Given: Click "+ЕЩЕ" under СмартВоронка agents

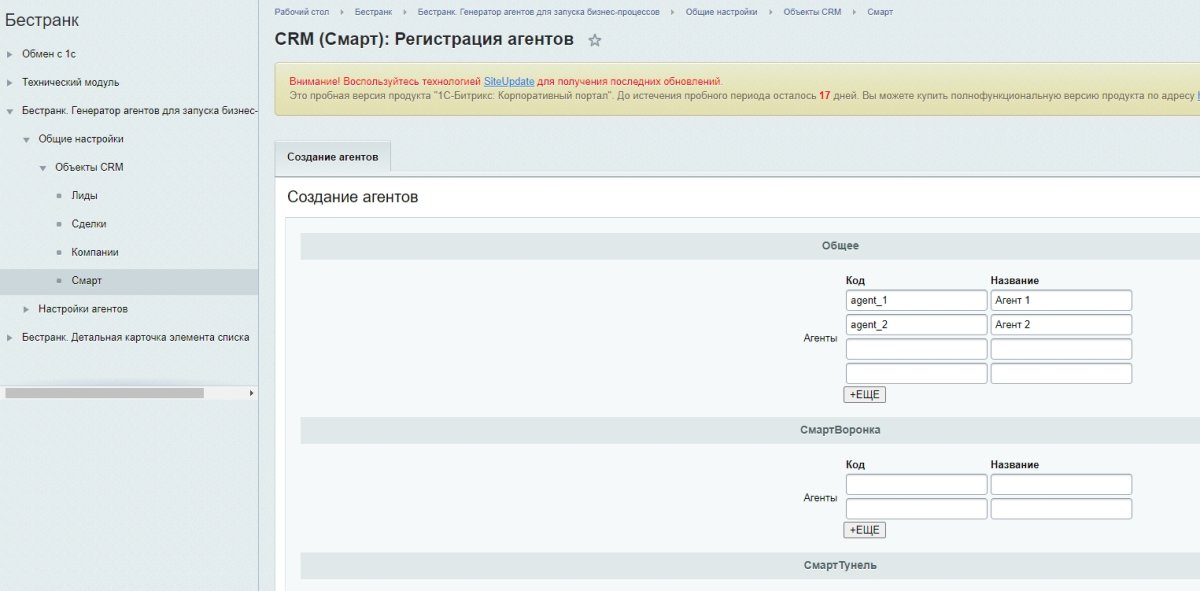Looking at the screenshot, I should [x=867, y=529].
